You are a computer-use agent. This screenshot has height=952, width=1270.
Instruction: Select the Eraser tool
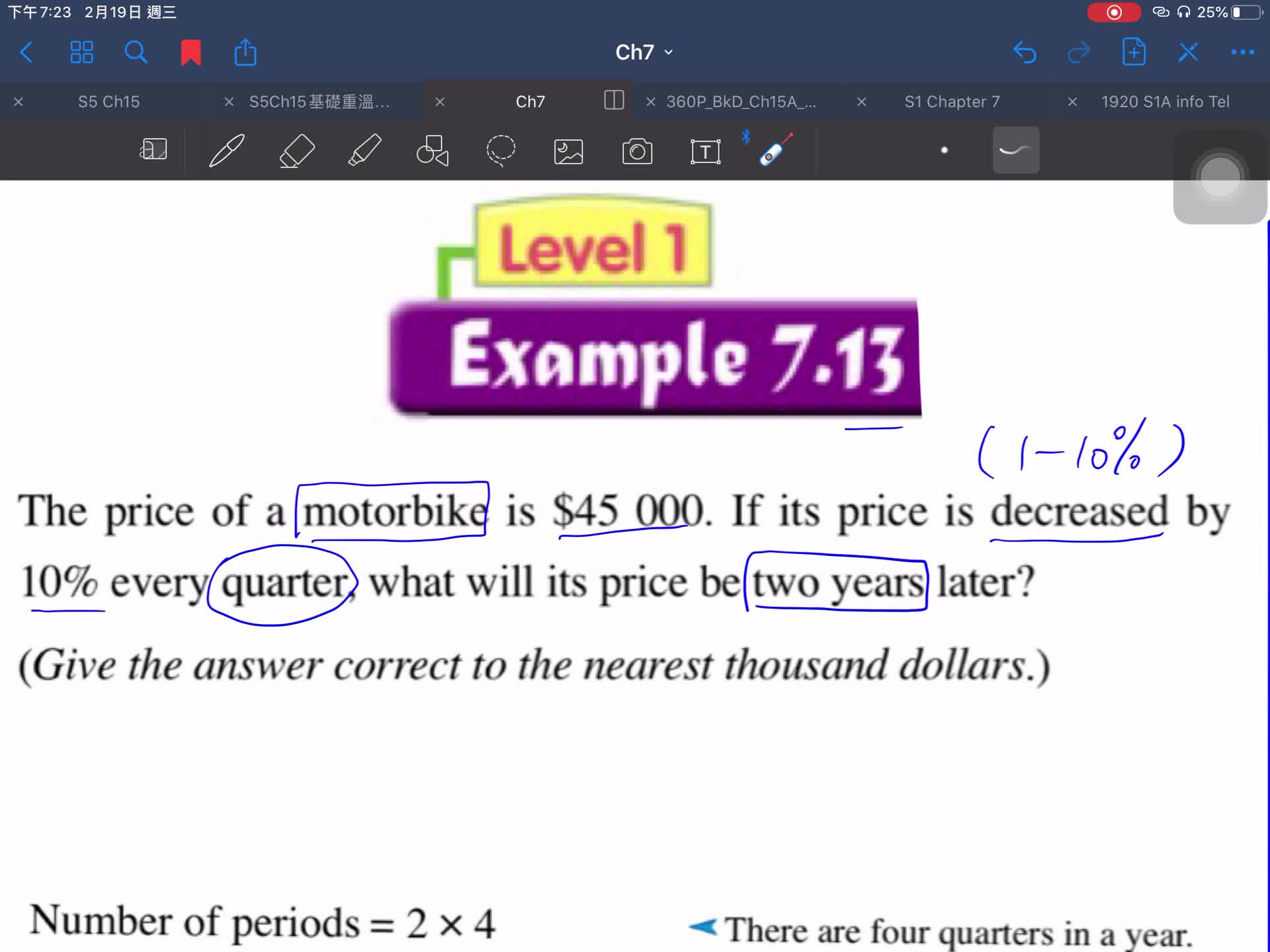coord(296,151)
